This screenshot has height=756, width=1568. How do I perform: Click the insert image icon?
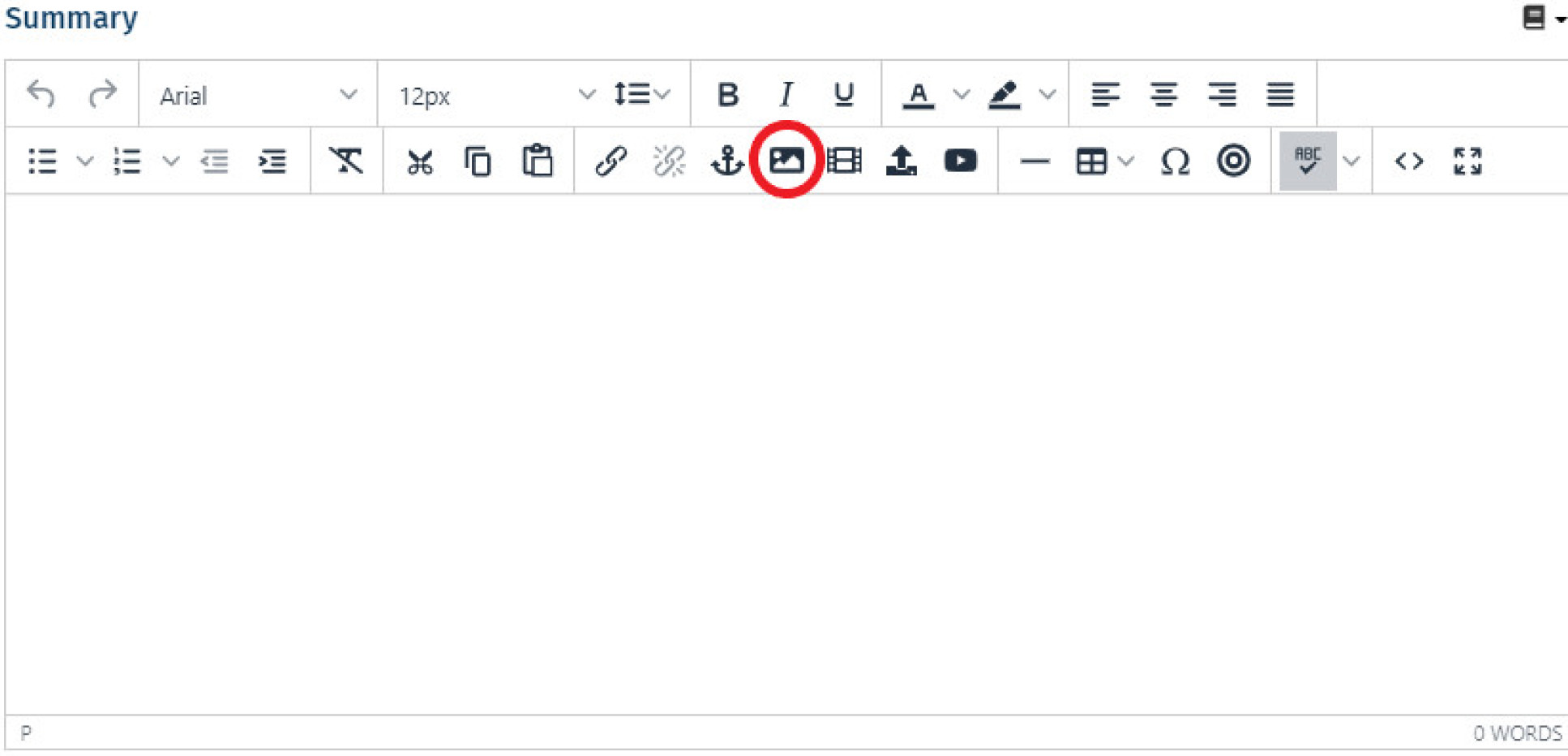(786, 161)
